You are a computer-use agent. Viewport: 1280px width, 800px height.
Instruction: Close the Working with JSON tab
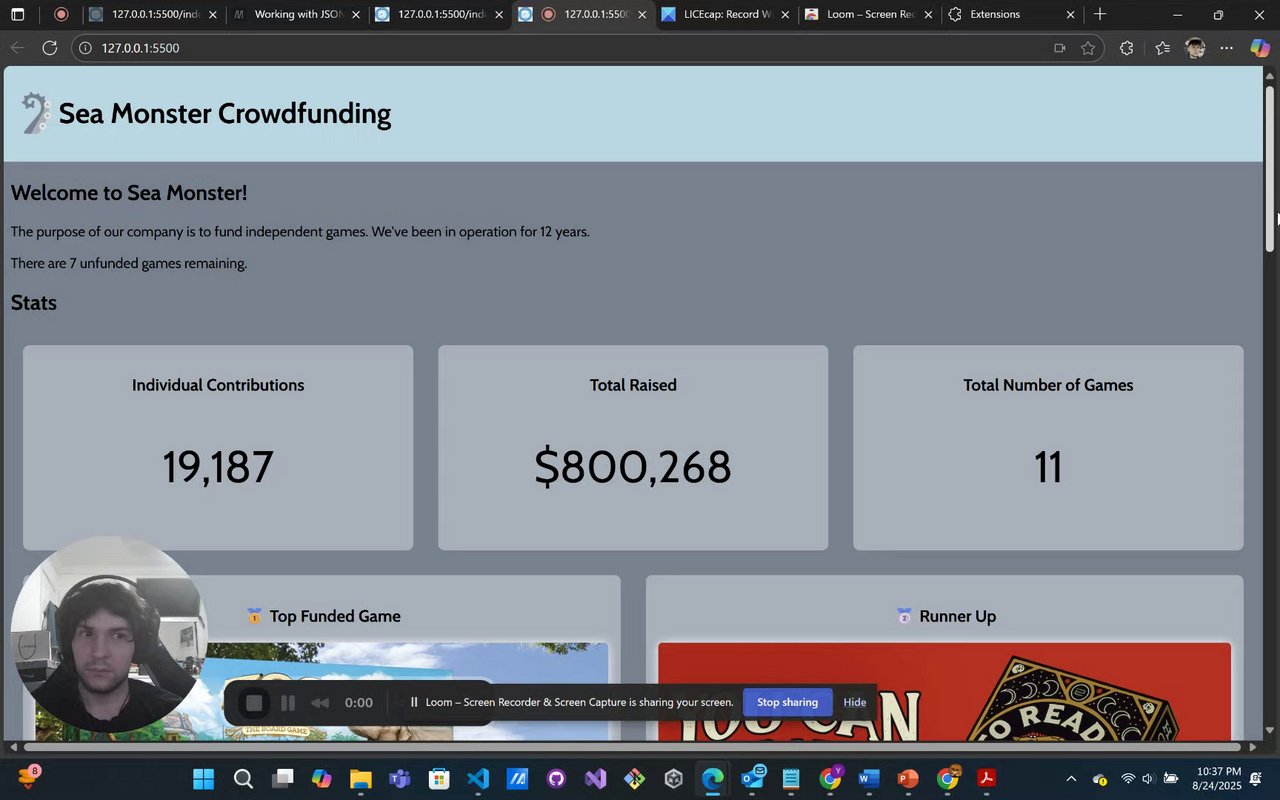(356, 15)
